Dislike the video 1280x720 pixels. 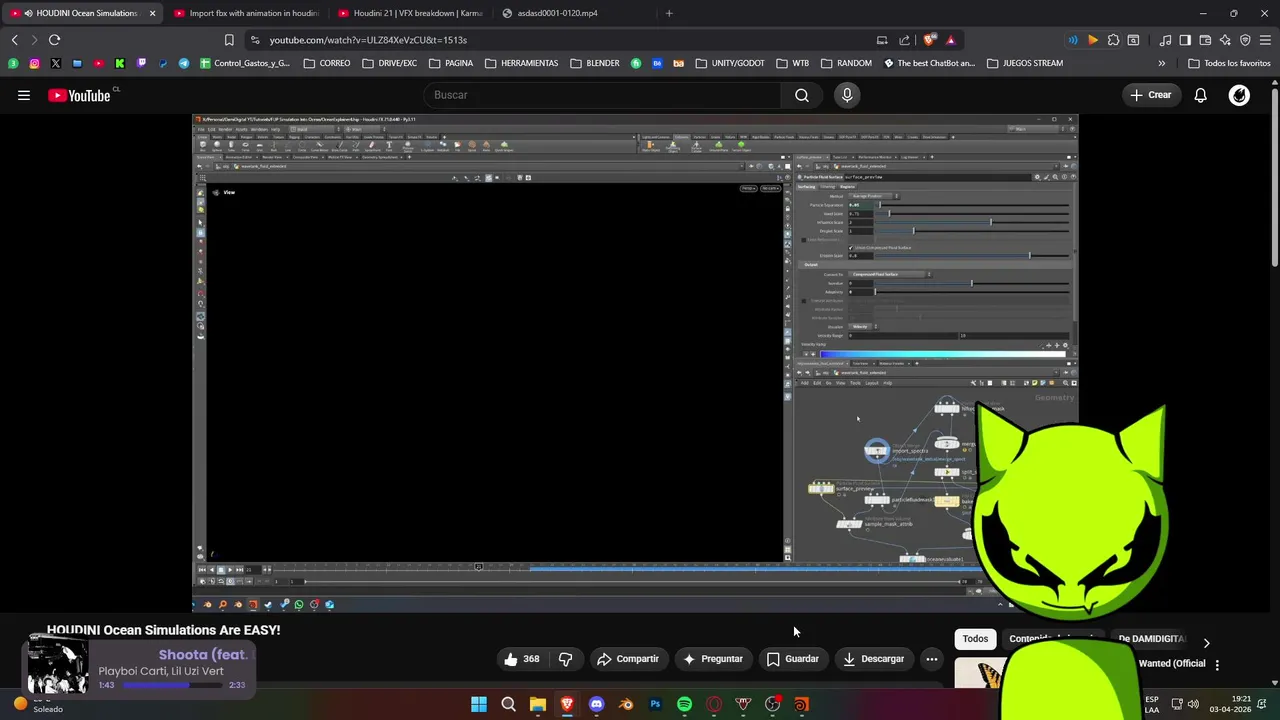coord(566,659)
